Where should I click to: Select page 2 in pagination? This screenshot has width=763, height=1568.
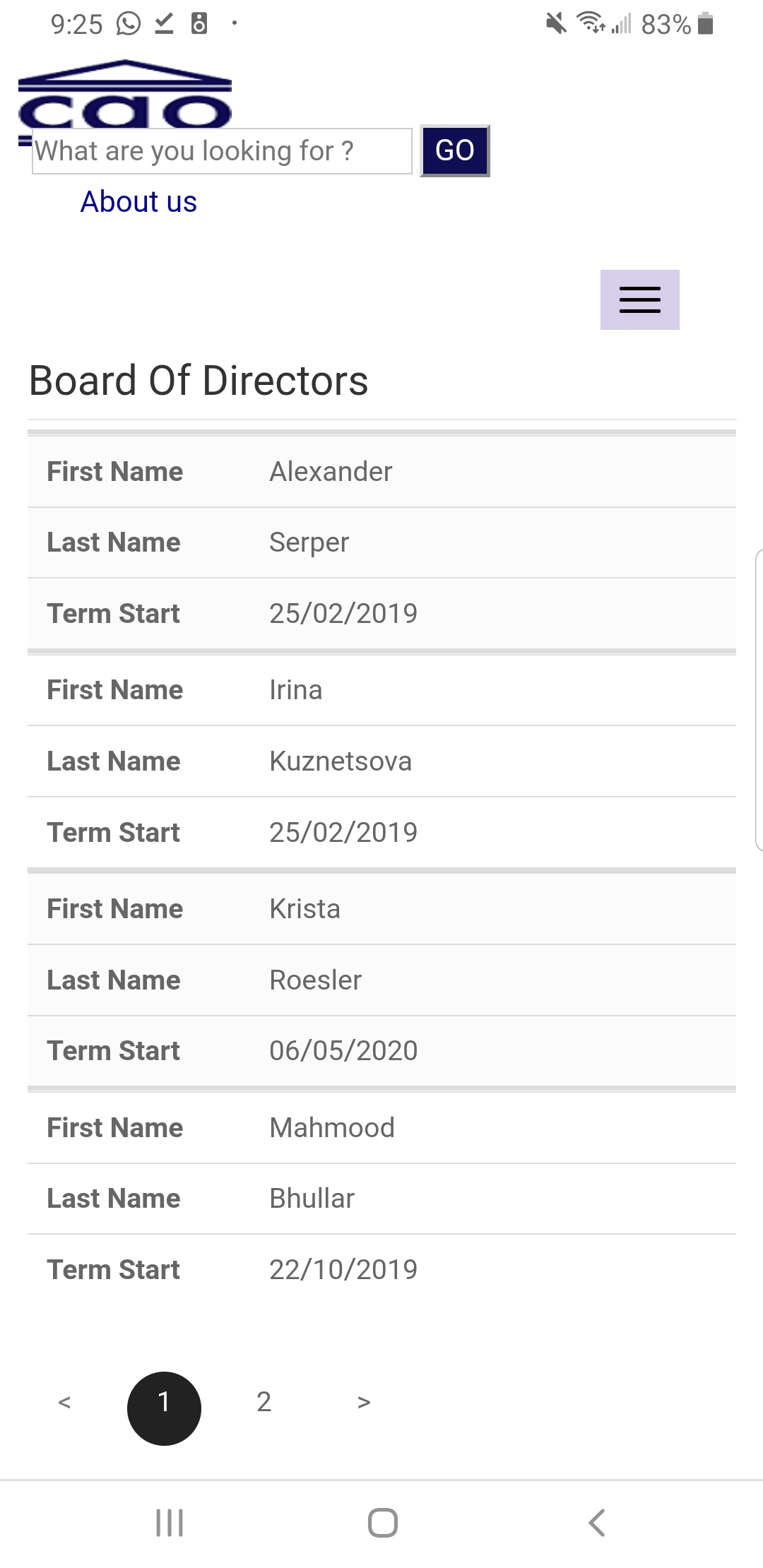(264, 1402)
